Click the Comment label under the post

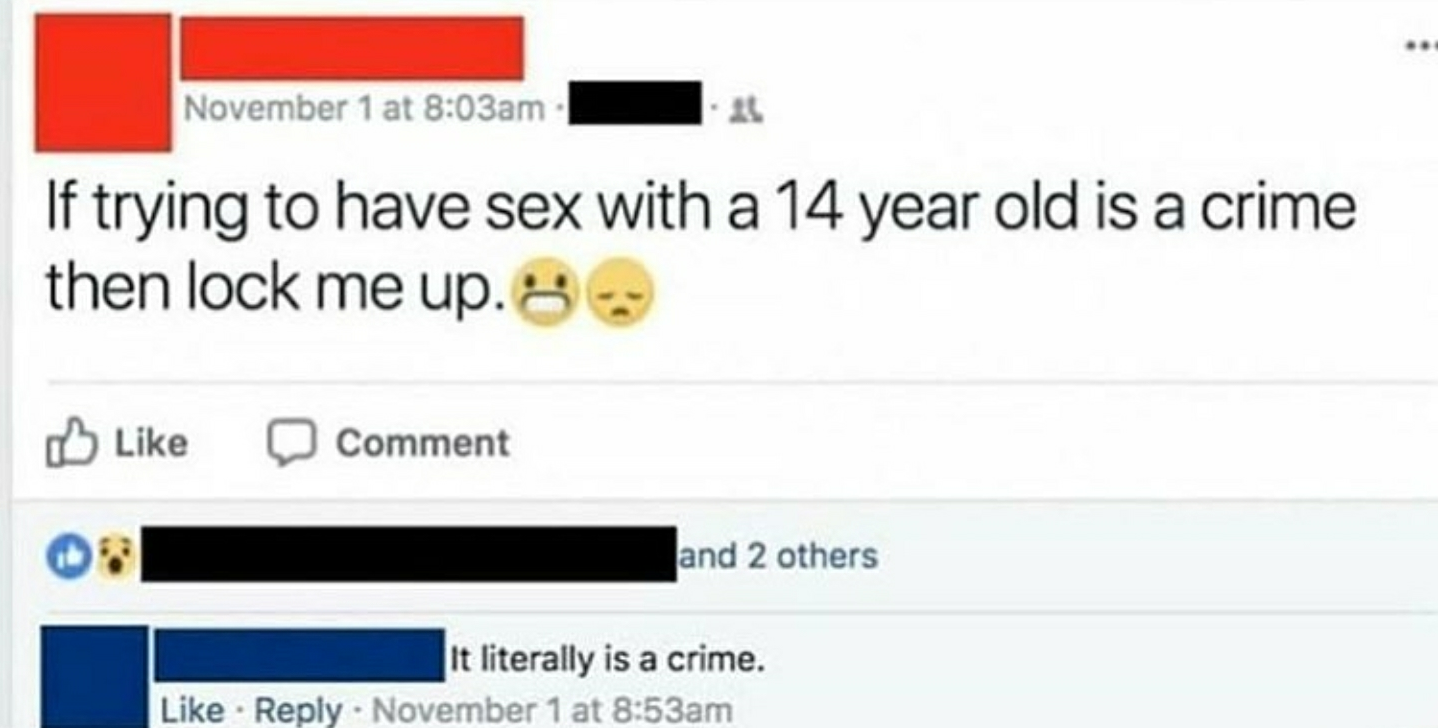(x=422, y=442)
